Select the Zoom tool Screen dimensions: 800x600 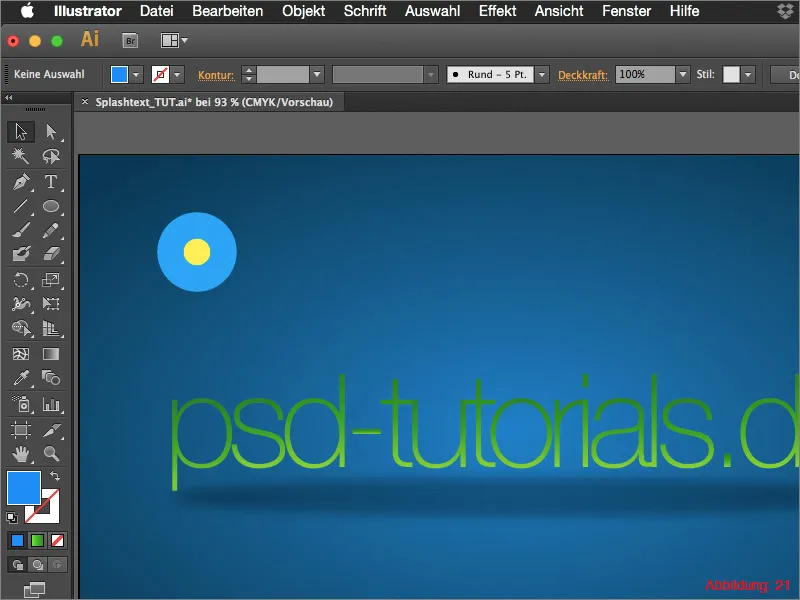pyautogui.click(x=51, y=454)
